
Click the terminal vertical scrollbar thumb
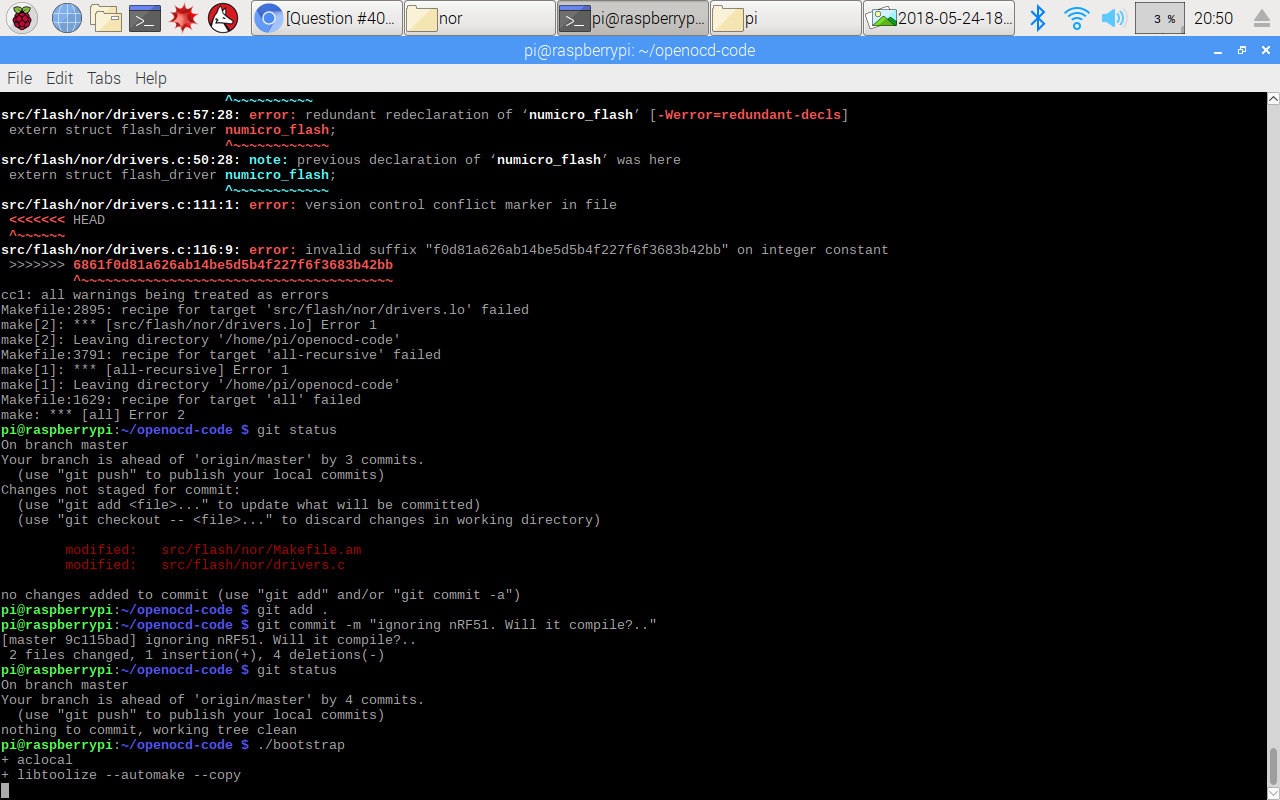1272,766
